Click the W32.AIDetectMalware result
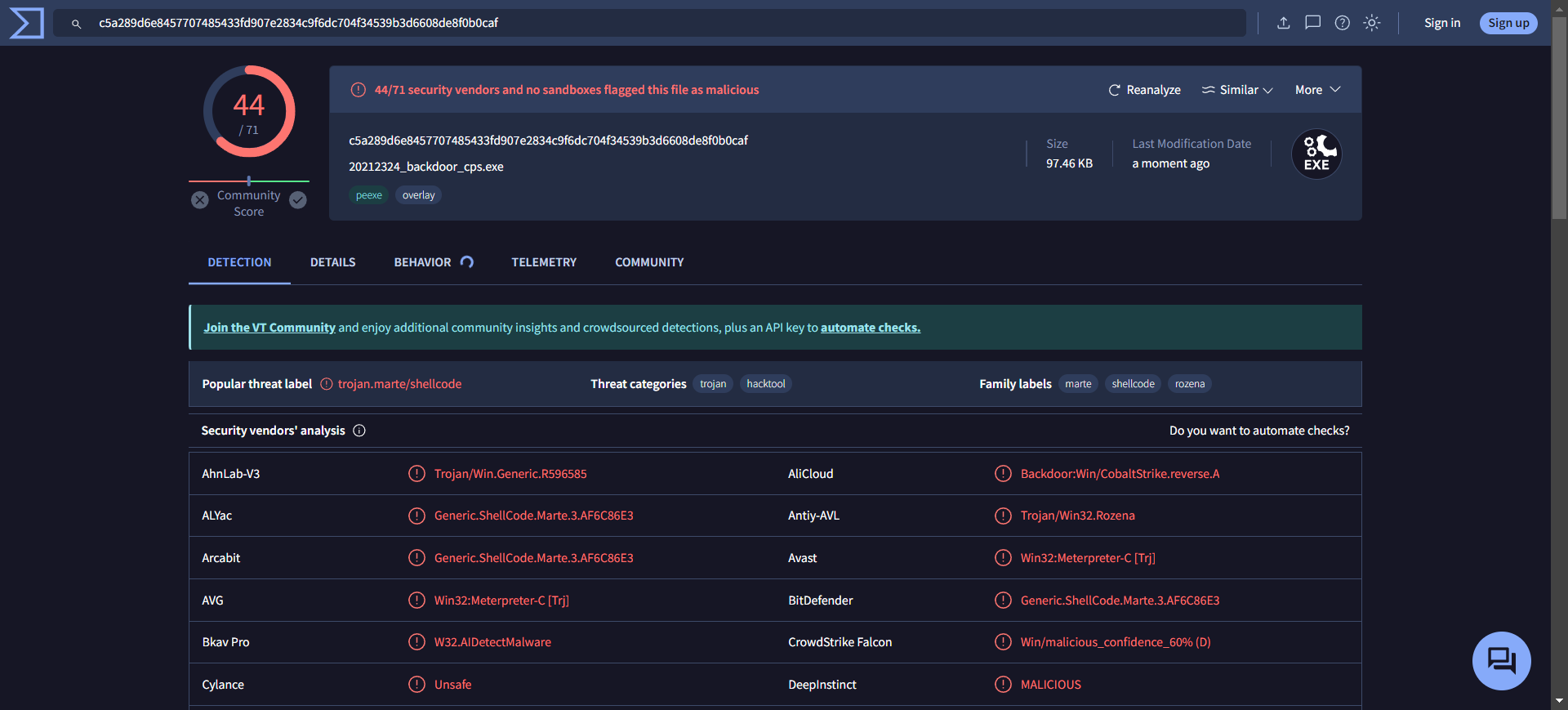This screenshot has width=1568, height=710. (x=492, y=642)
